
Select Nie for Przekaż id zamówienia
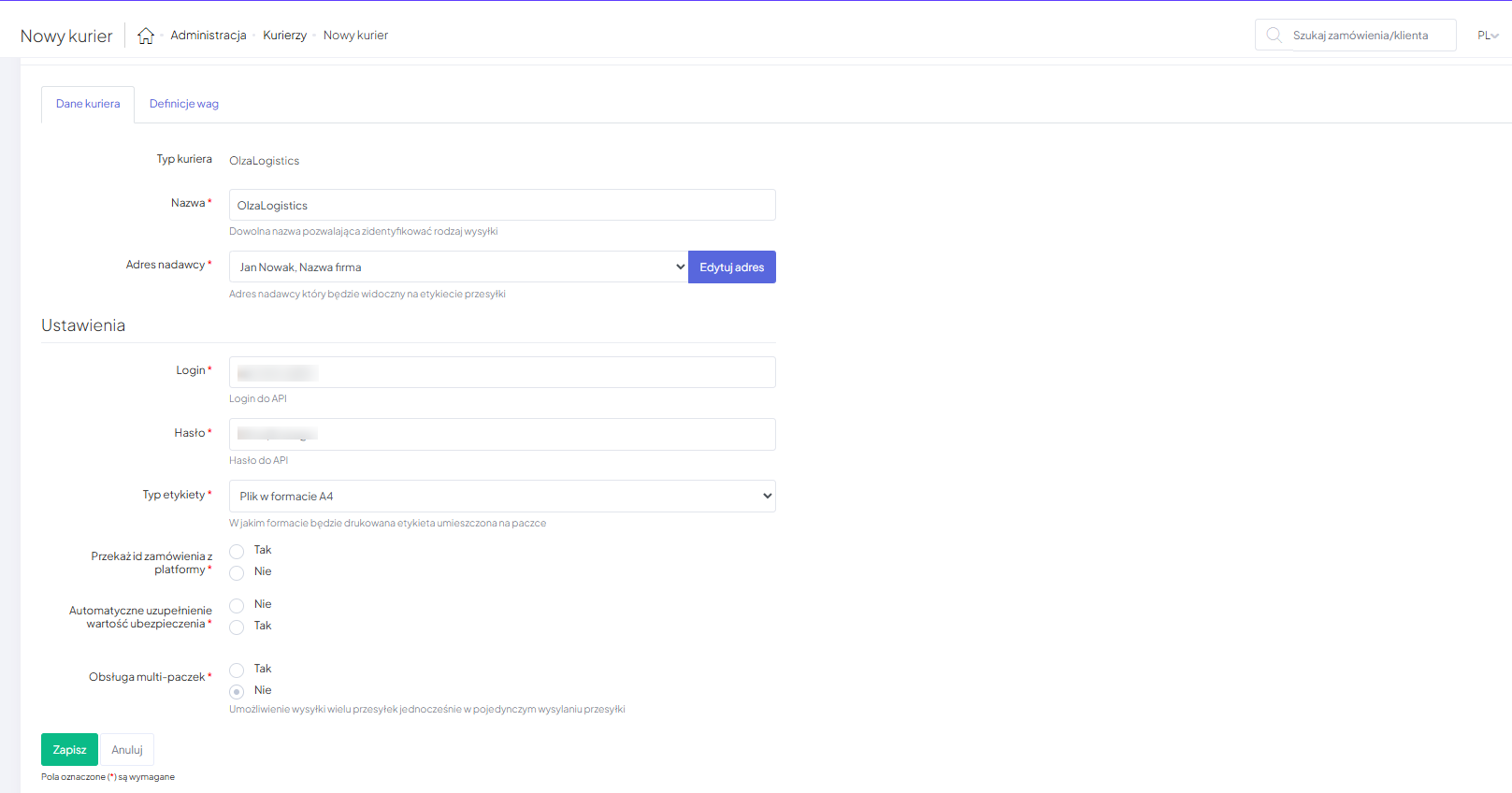click(237, 572)
